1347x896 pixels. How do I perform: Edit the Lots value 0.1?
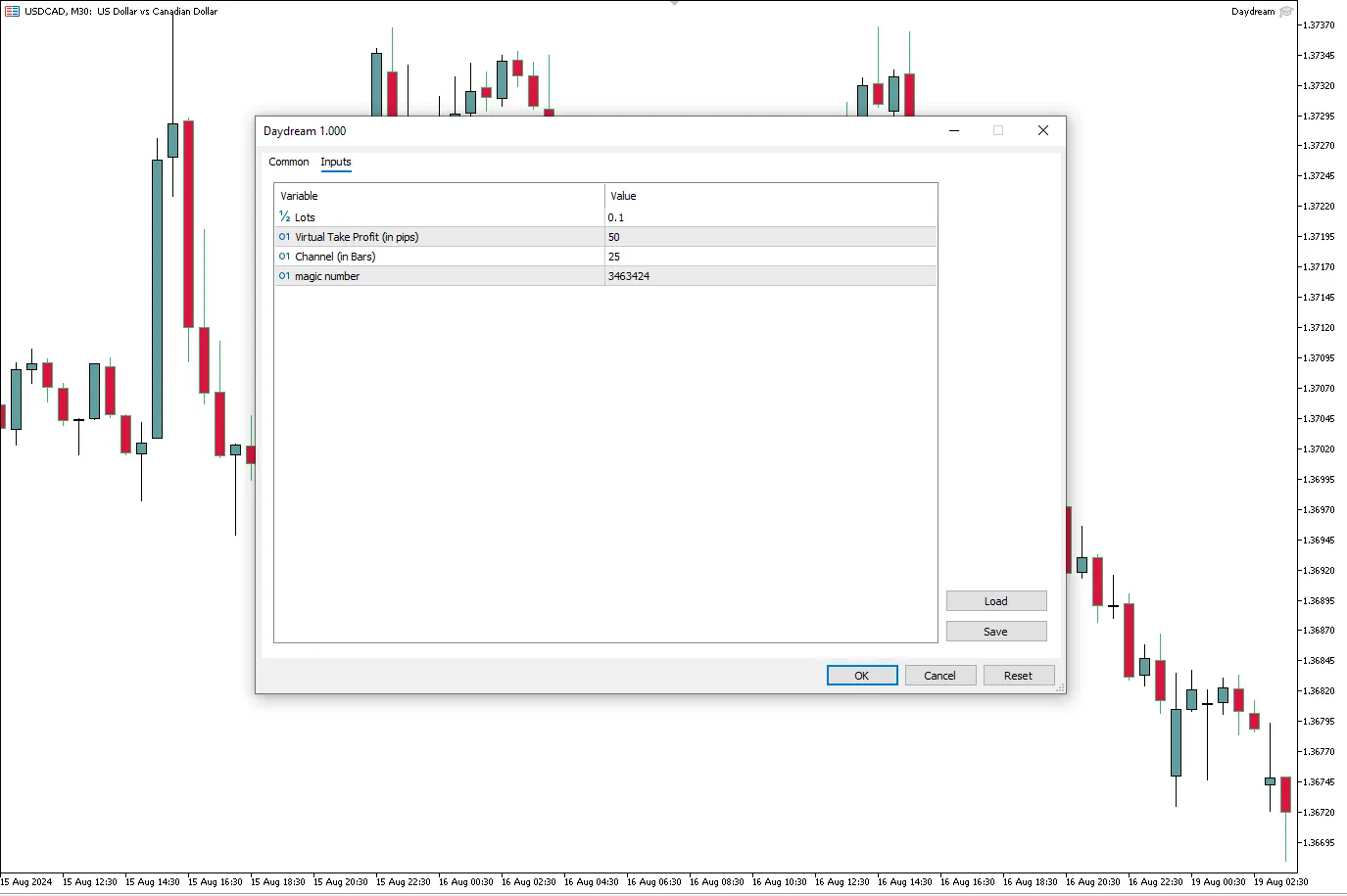click(771, 217)
